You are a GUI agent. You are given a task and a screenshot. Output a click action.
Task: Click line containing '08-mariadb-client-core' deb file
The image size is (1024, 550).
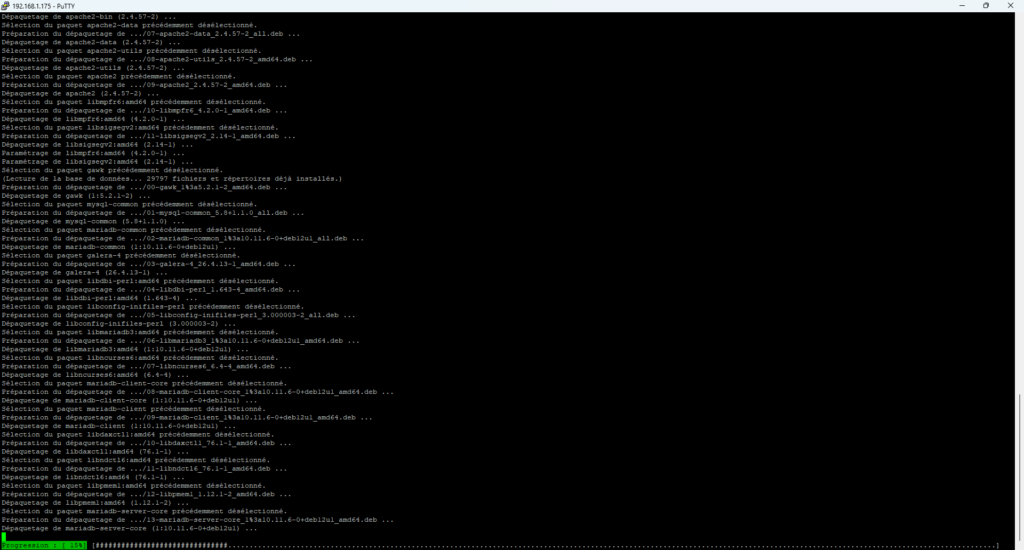(x=198, y=392)
